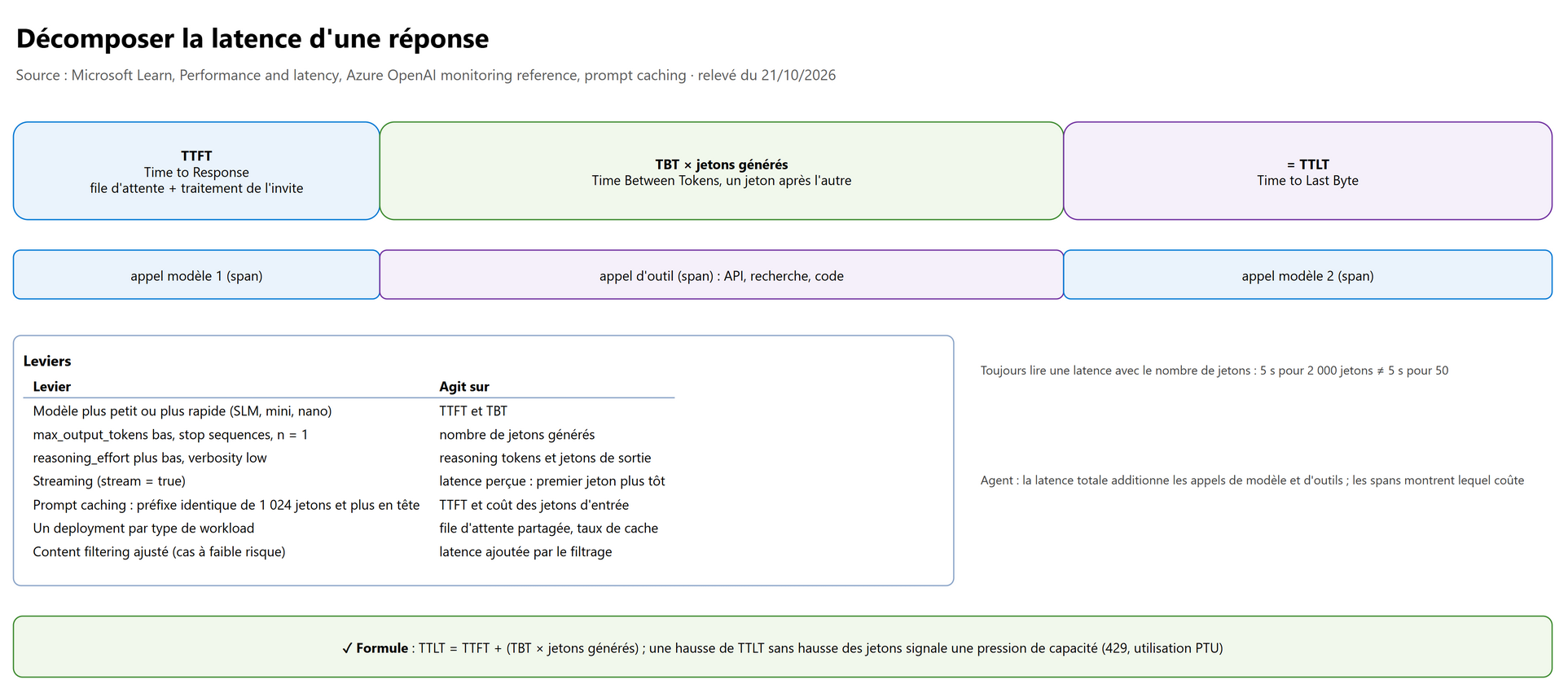1568x693 pixels.
Task: Select row 'Content filtering ajusté'
Action: point(349,552)
